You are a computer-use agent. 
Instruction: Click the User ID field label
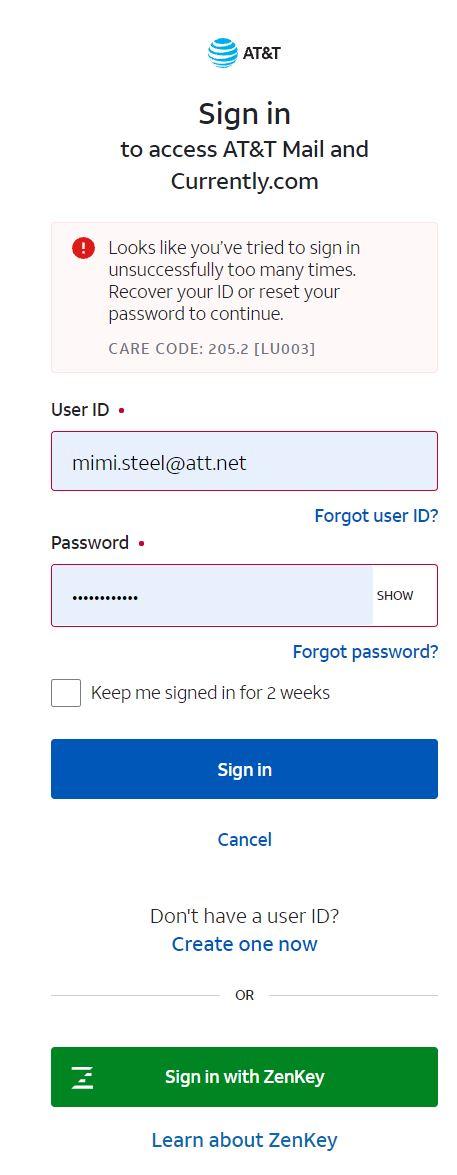click(x=80, y=410)
